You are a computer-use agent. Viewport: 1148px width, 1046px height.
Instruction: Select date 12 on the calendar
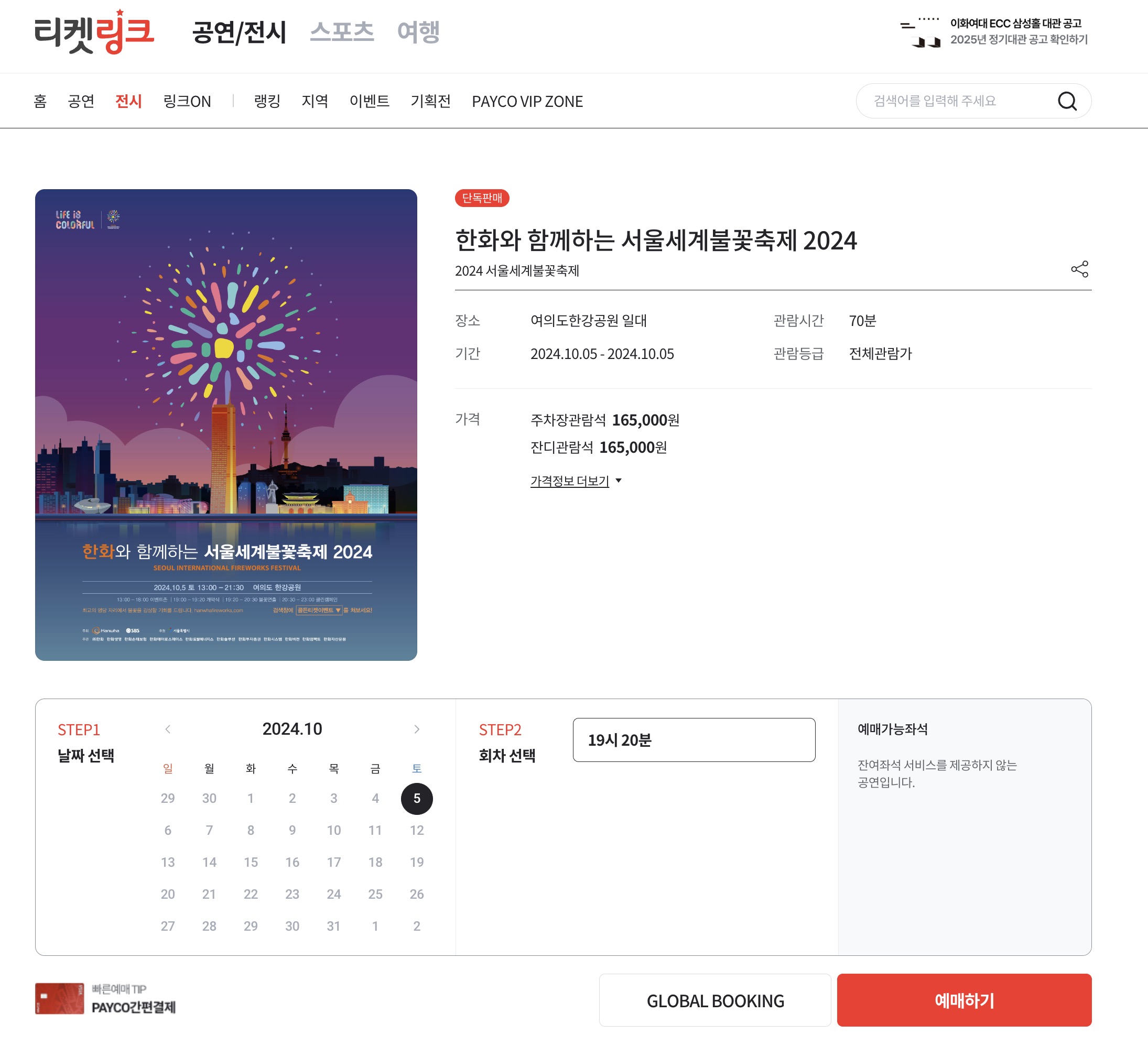(417, 830)
